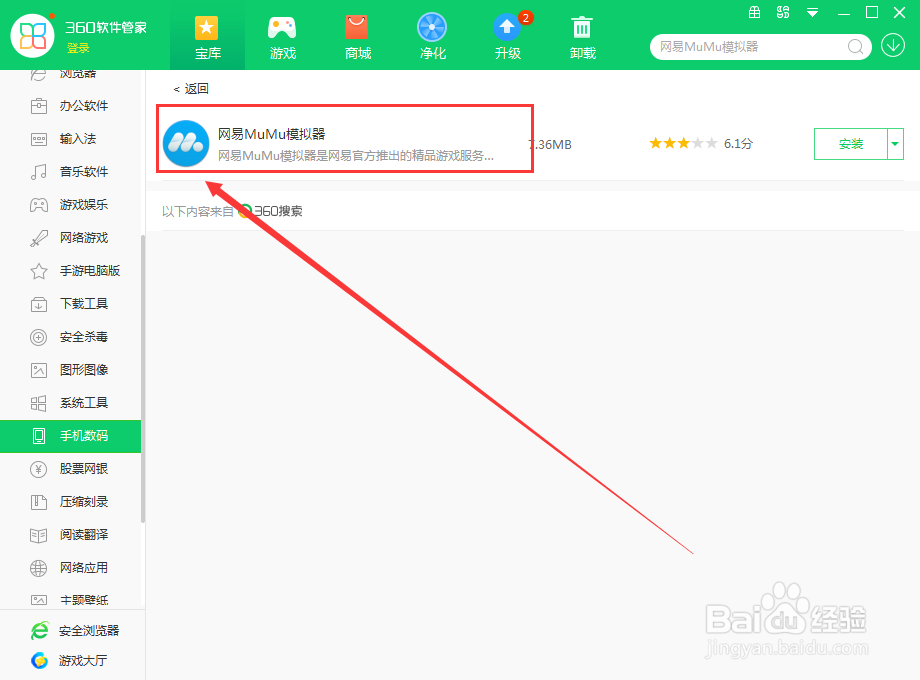The width and height of the screenshot is (920, 680).
Task: Switch to the 宝库 tab
Action: click(207, 35)
